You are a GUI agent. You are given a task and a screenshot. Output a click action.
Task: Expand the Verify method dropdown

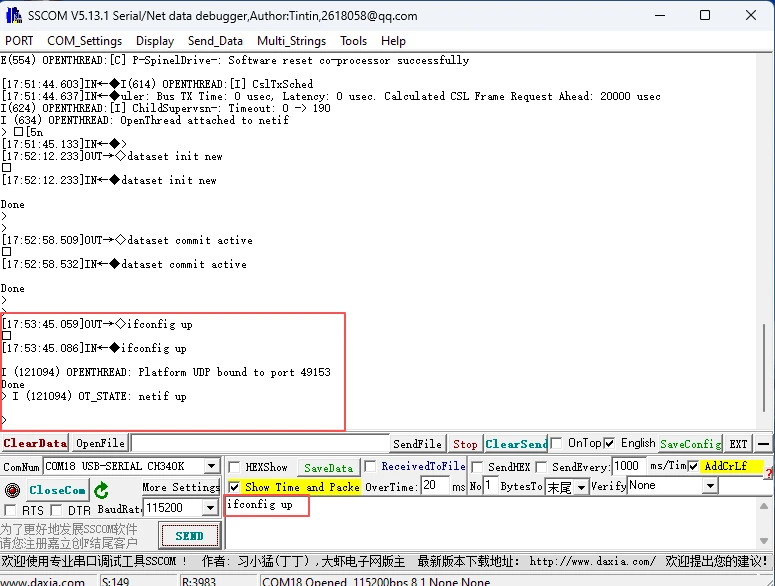click(x=710, y=486)
